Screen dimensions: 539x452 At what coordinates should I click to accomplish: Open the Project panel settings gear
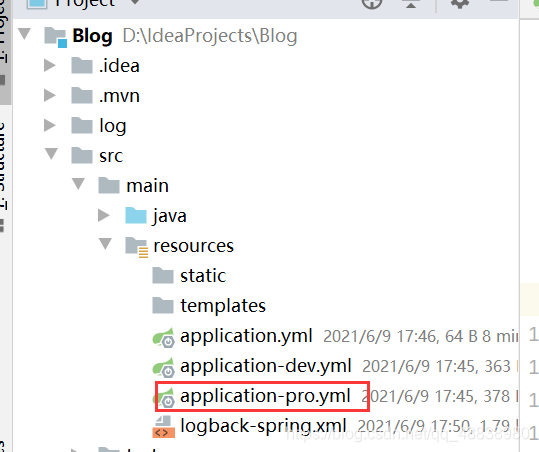click(x=460, y=3)
